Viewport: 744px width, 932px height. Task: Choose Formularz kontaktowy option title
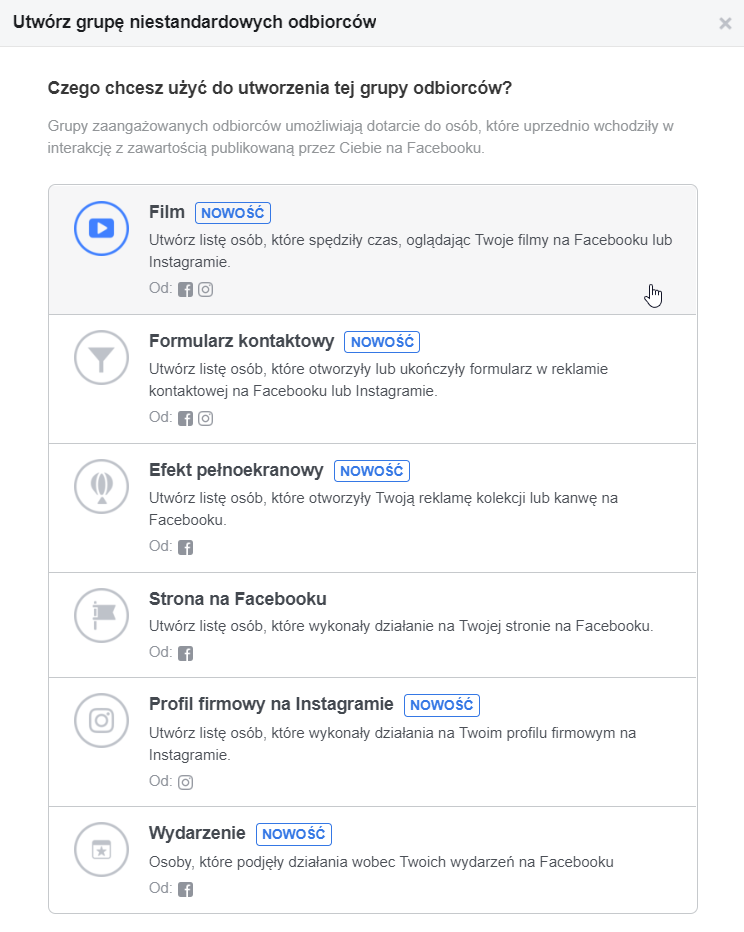point(241,341)
